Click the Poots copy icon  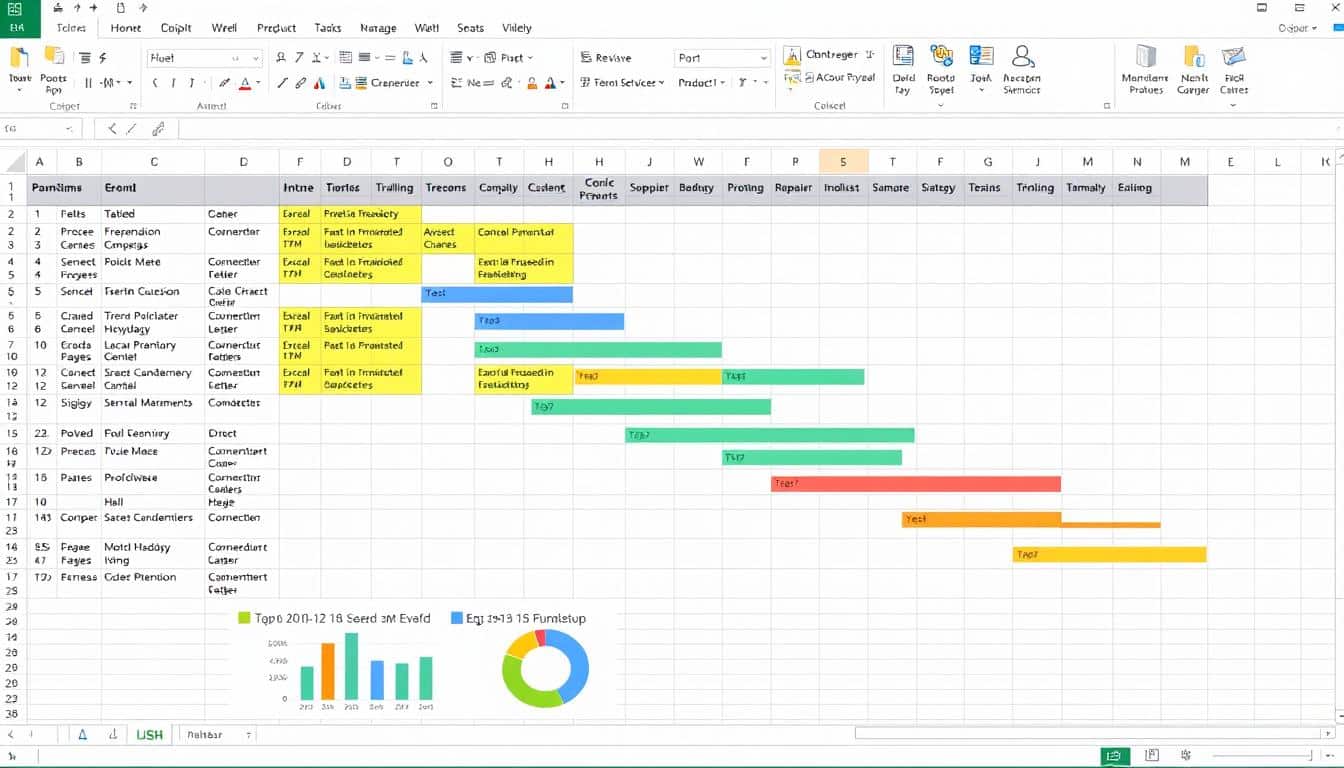click(53, 57)
